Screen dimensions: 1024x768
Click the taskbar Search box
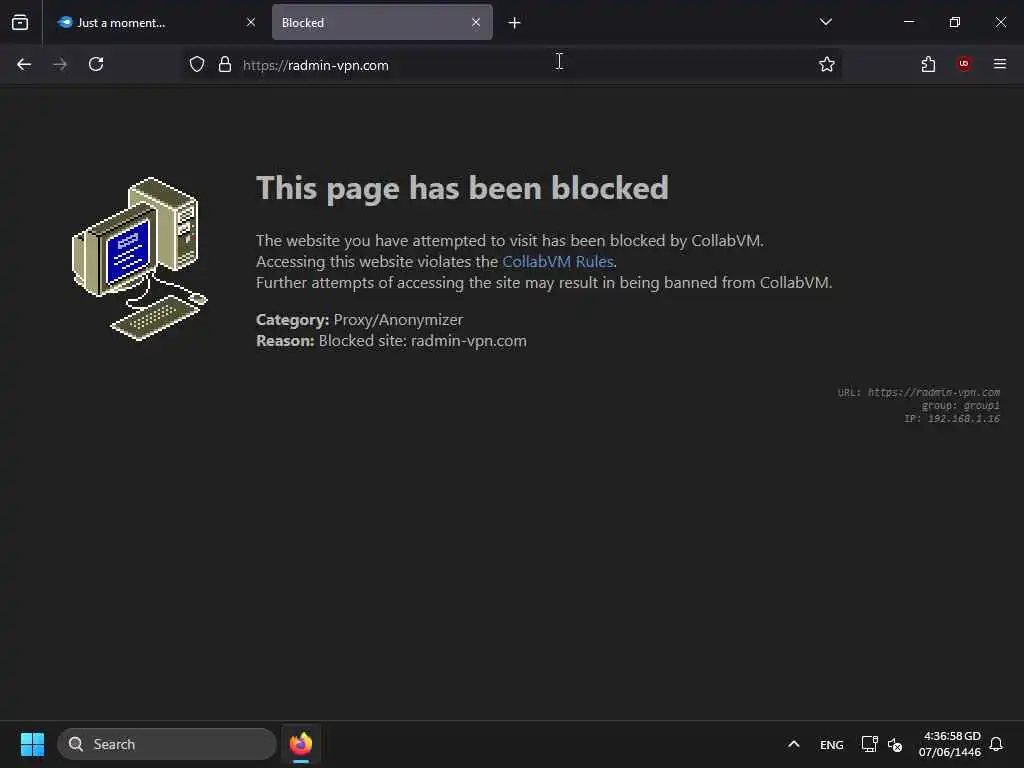tap(167, 744)
